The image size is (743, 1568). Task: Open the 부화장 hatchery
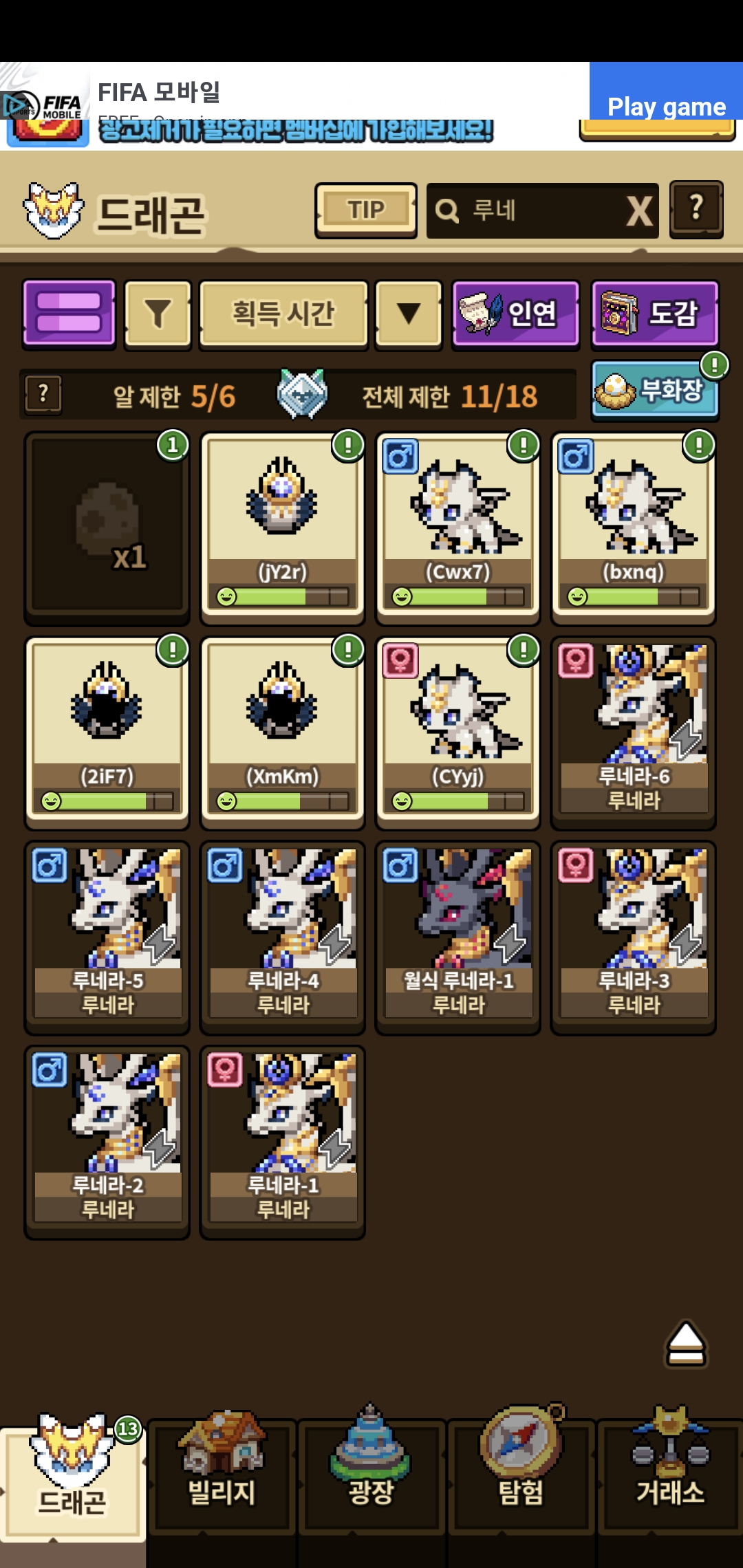[x=655, y=391]
